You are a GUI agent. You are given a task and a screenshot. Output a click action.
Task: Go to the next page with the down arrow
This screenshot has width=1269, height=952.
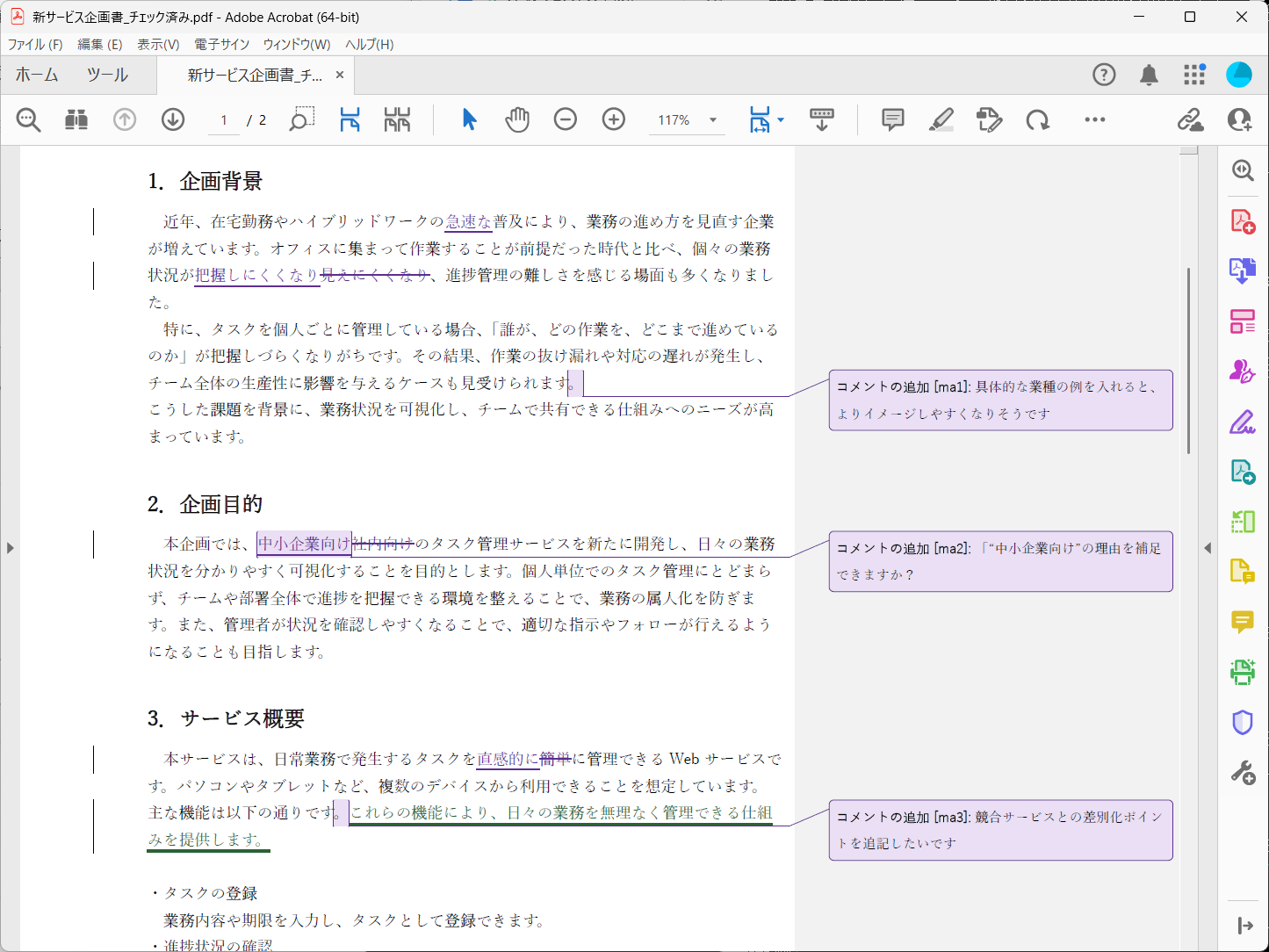(172, 119)
